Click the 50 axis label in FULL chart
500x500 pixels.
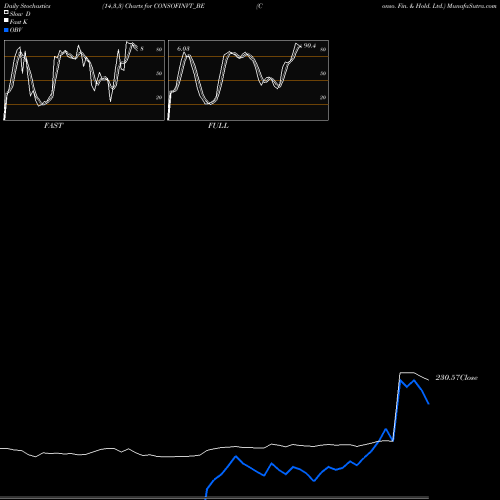[x=323, y=73]
